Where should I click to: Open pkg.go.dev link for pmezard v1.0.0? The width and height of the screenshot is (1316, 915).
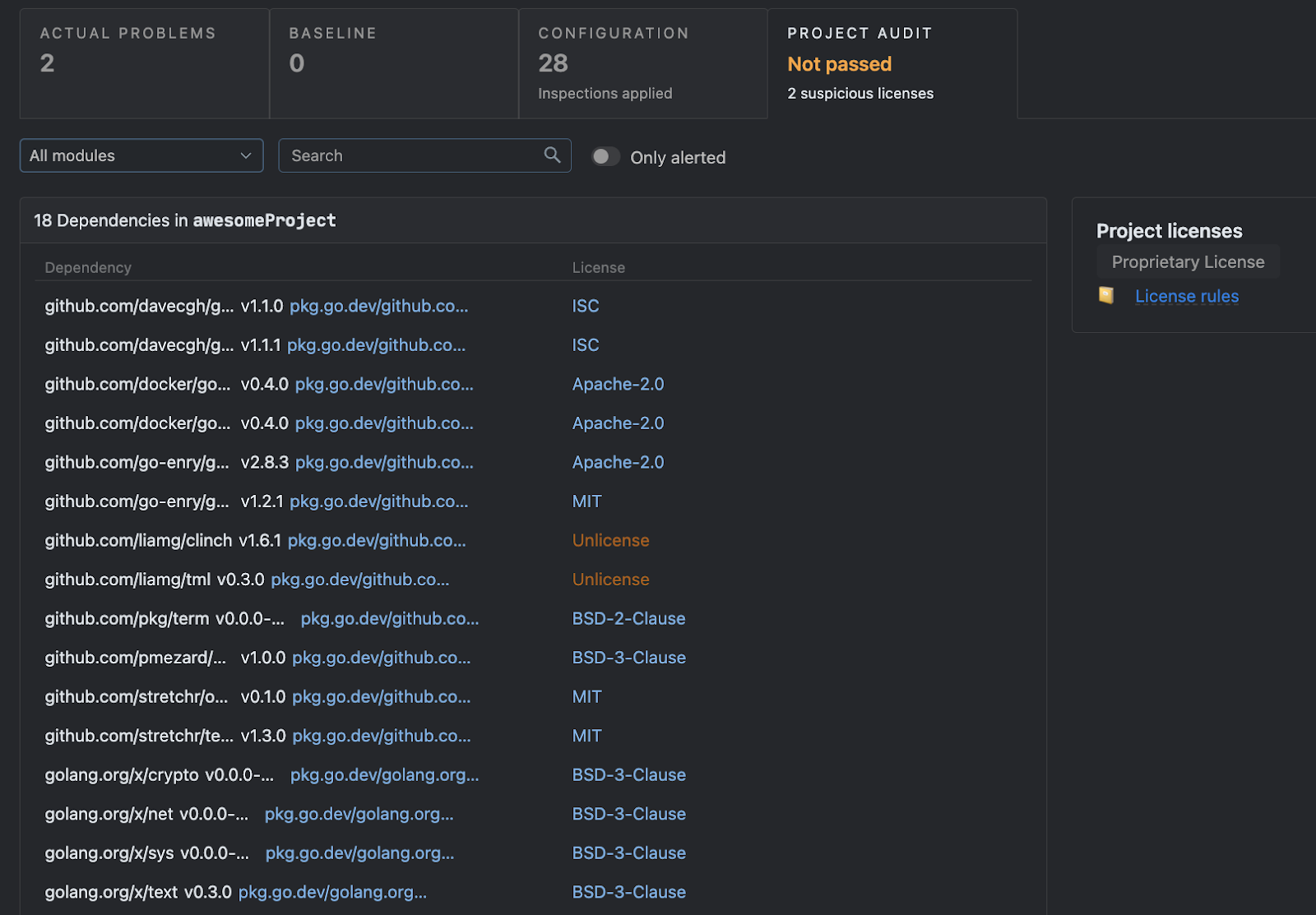coord(382,658)
